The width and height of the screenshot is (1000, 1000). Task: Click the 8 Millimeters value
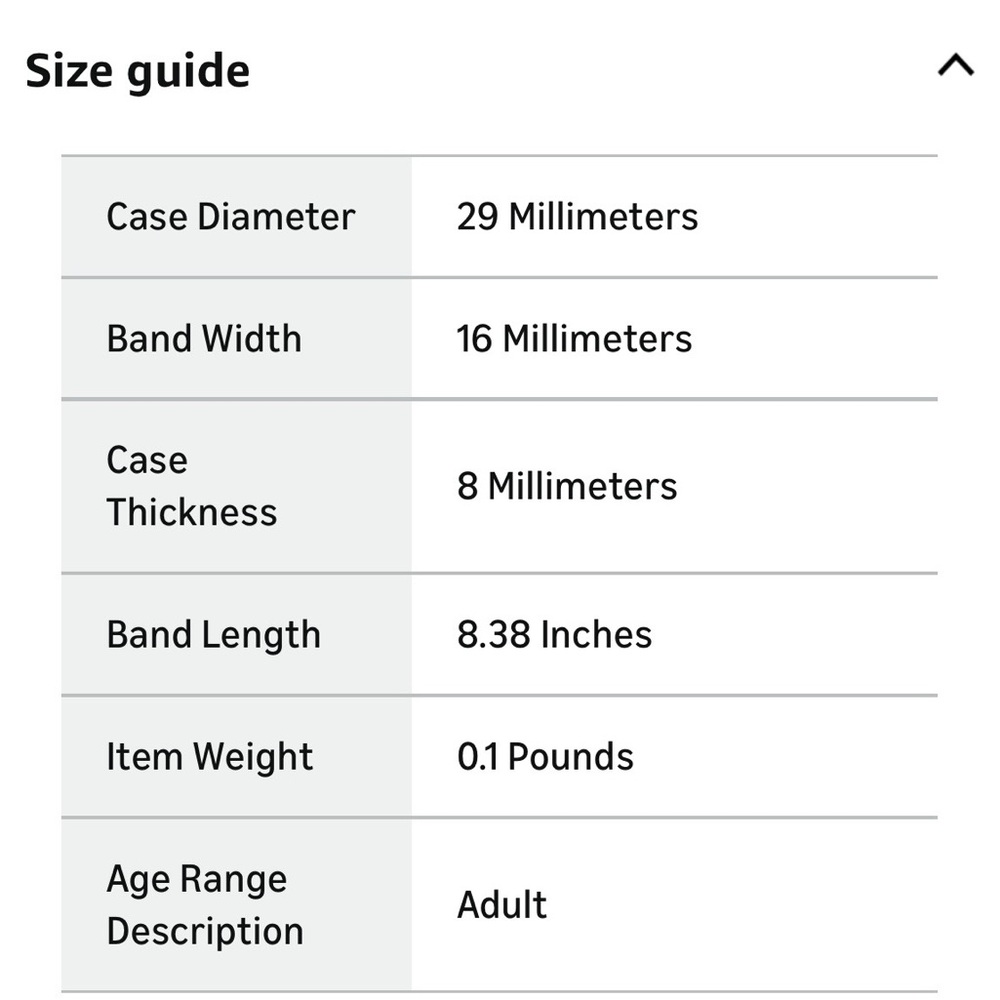[567, 487]
